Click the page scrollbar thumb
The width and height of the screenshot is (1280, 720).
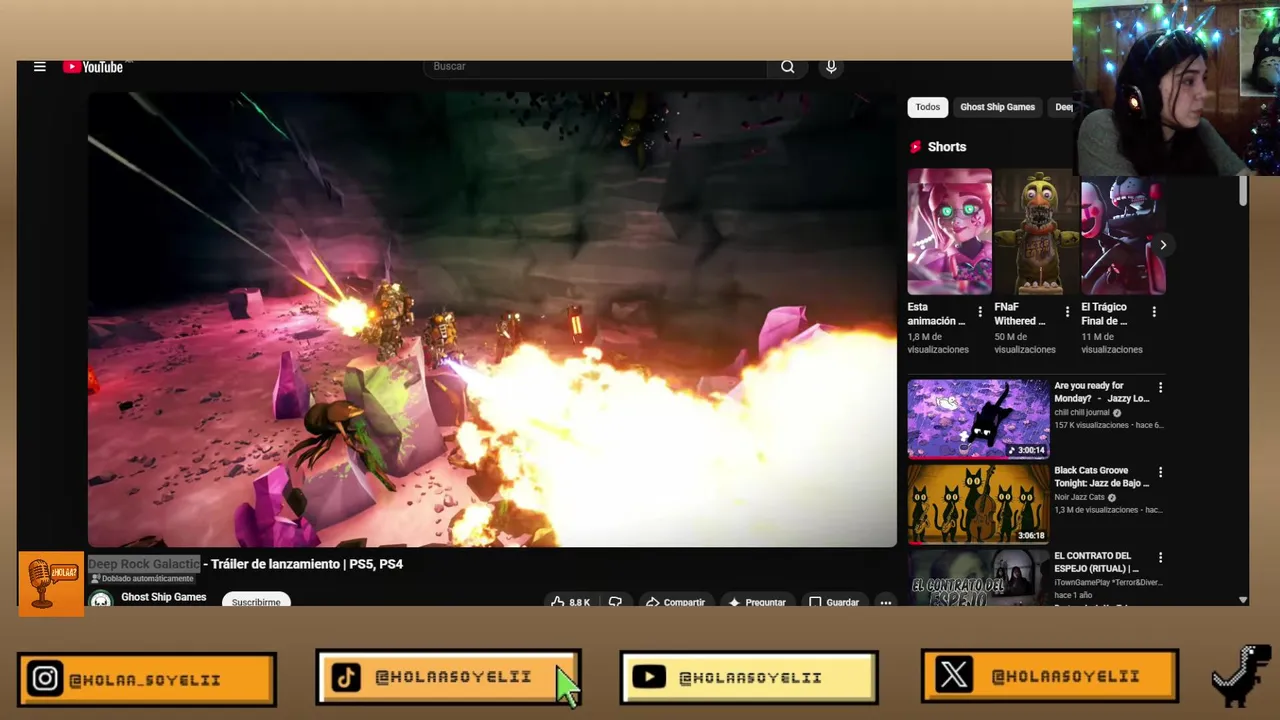pyautogui.click(x=1243, y=191)
